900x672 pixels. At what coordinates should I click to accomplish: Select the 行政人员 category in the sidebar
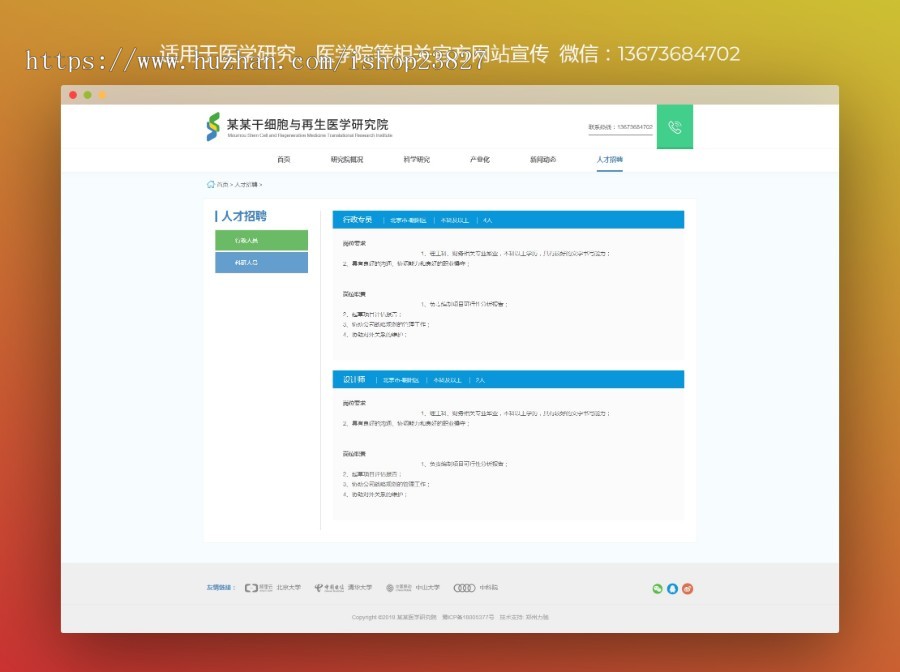(x=260, y=240)
